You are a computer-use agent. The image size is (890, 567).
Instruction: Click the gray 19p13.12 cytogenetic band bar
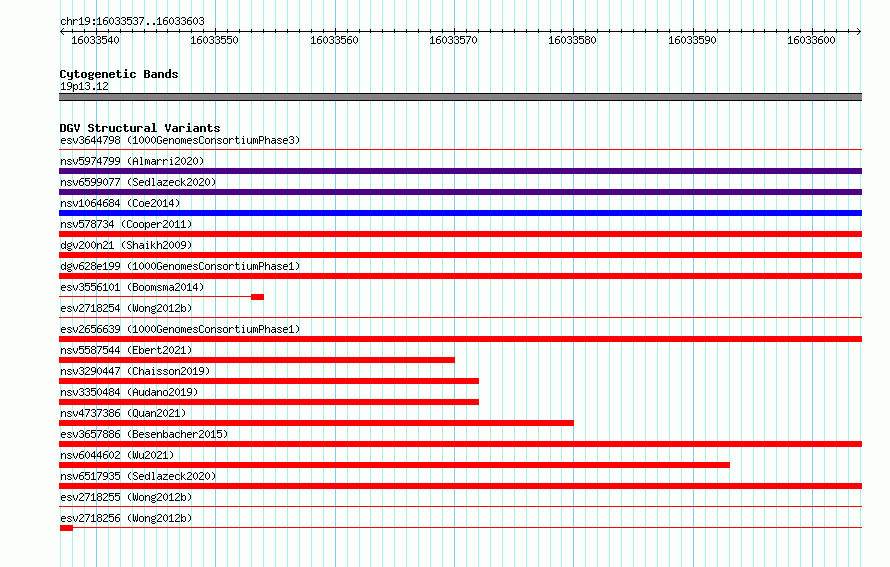460,97
